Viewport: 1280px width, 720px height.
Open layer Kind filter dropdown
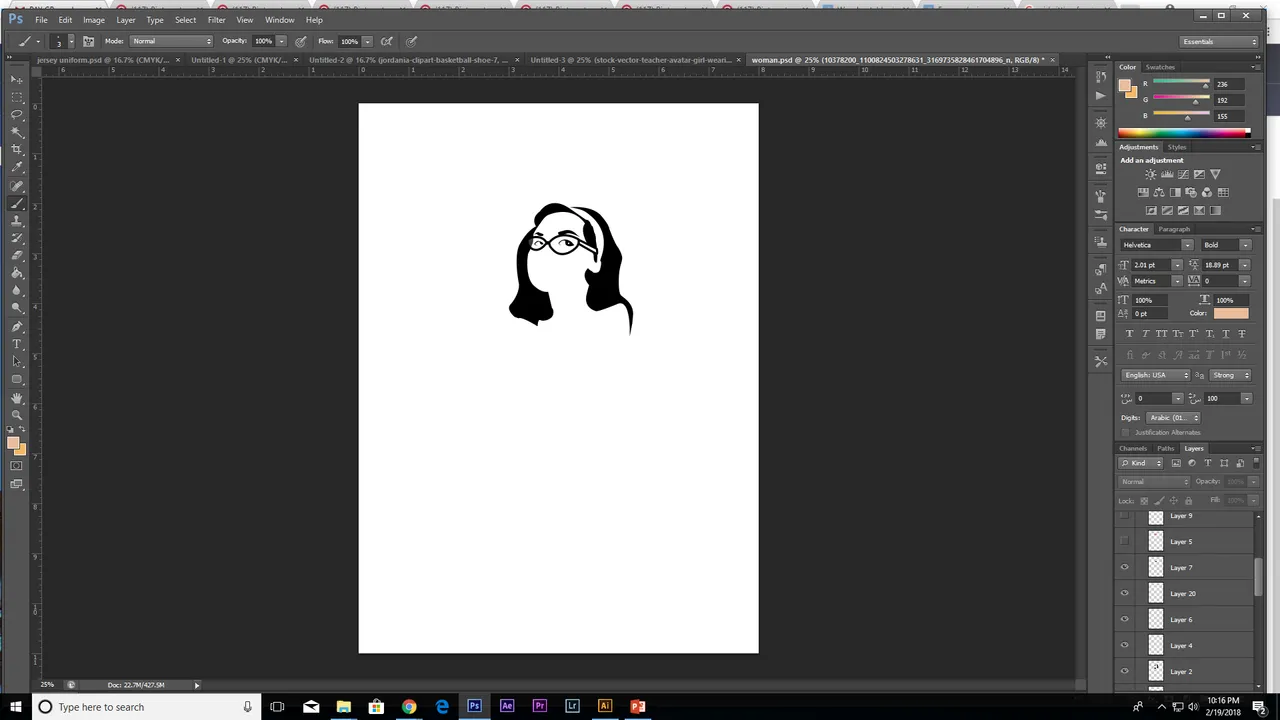point(1142,463)
